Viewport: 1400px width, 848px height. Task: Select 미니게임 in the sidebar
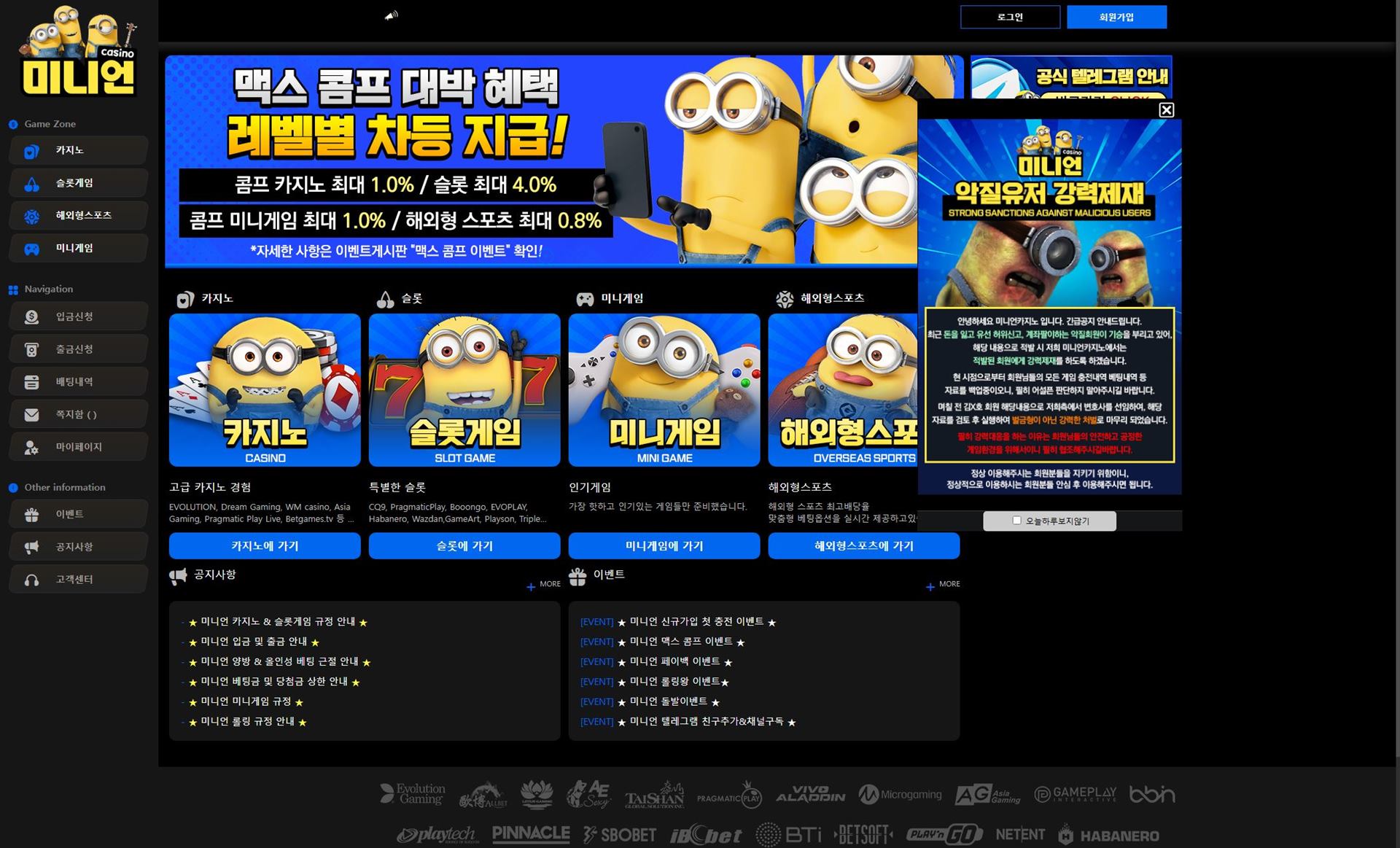[x=79, y=249]
